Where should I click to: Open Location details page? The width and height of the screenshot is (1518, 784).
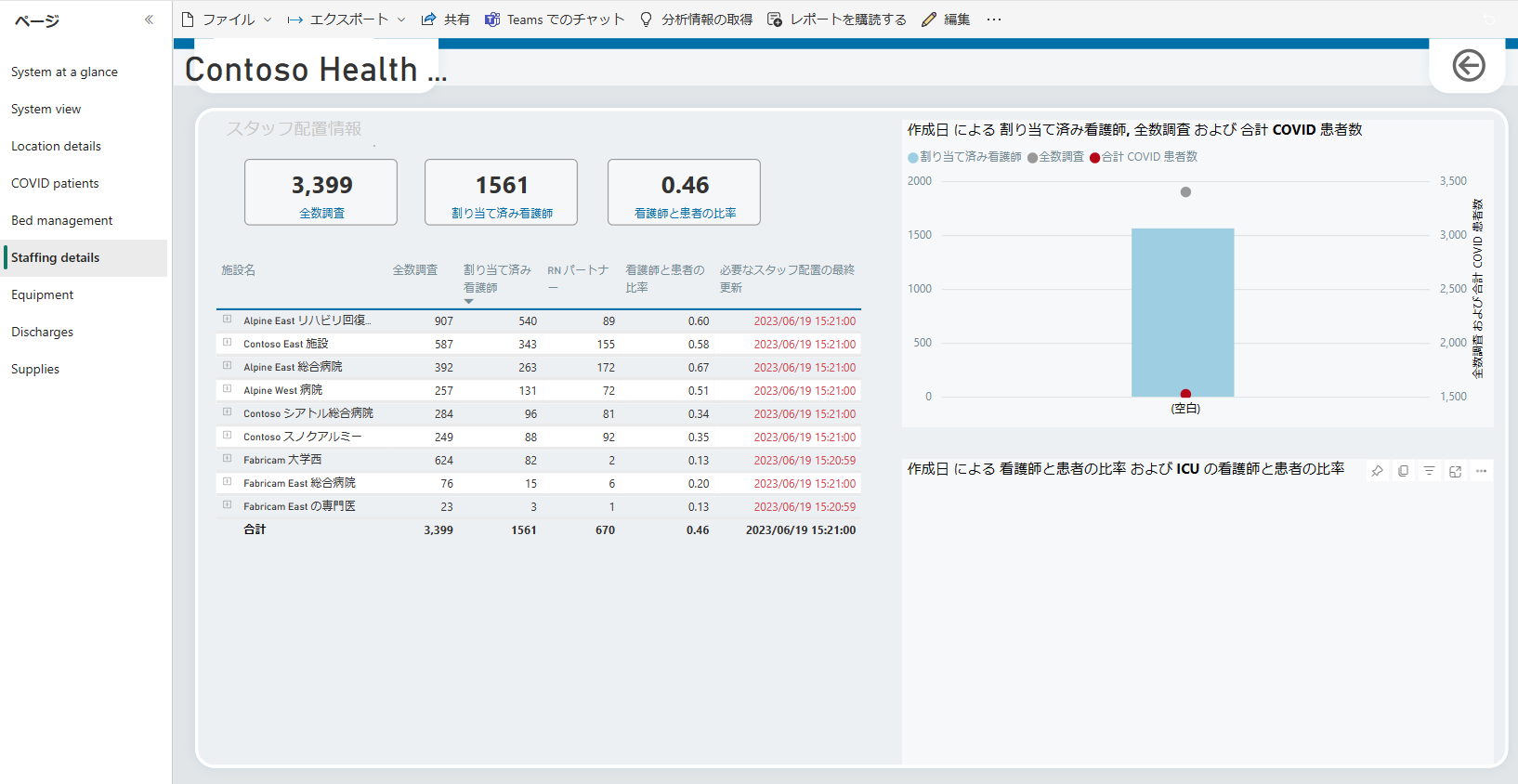[84, 146]
